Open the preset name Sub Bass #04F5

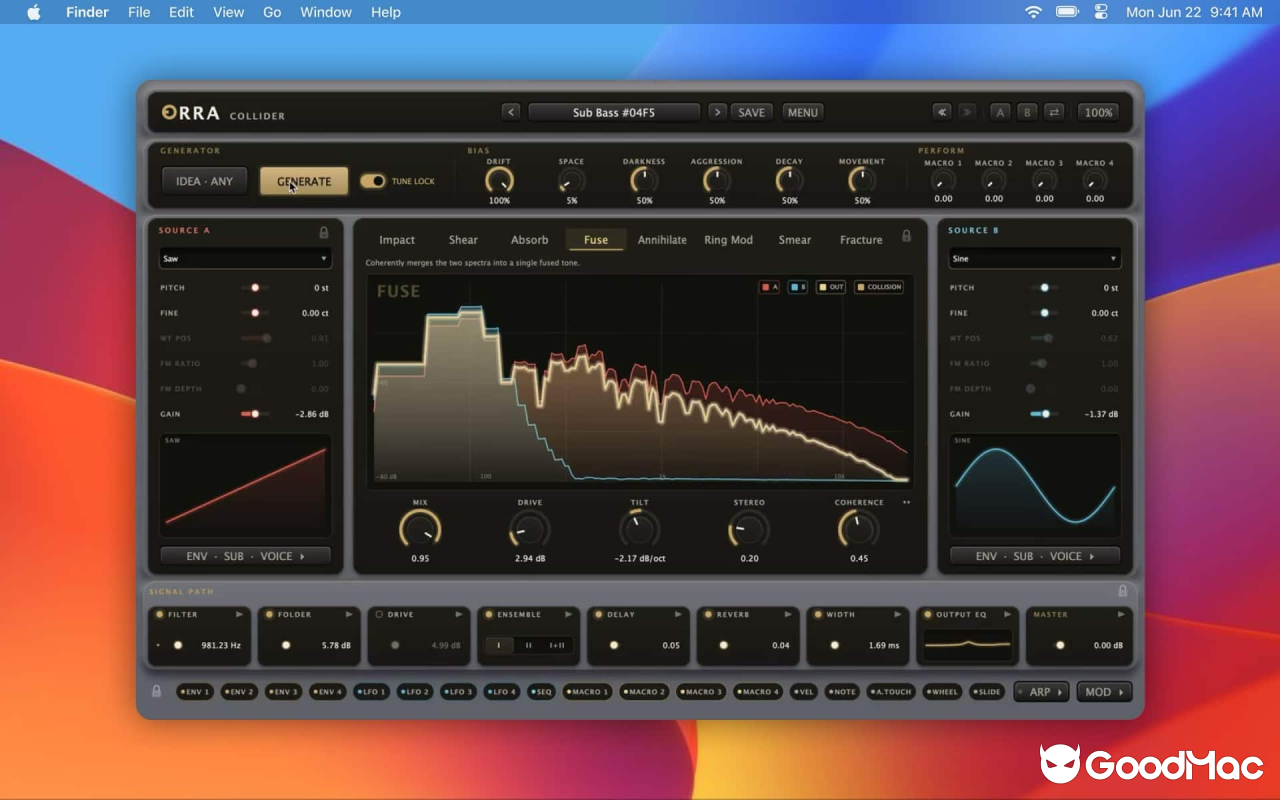[614, 112]
